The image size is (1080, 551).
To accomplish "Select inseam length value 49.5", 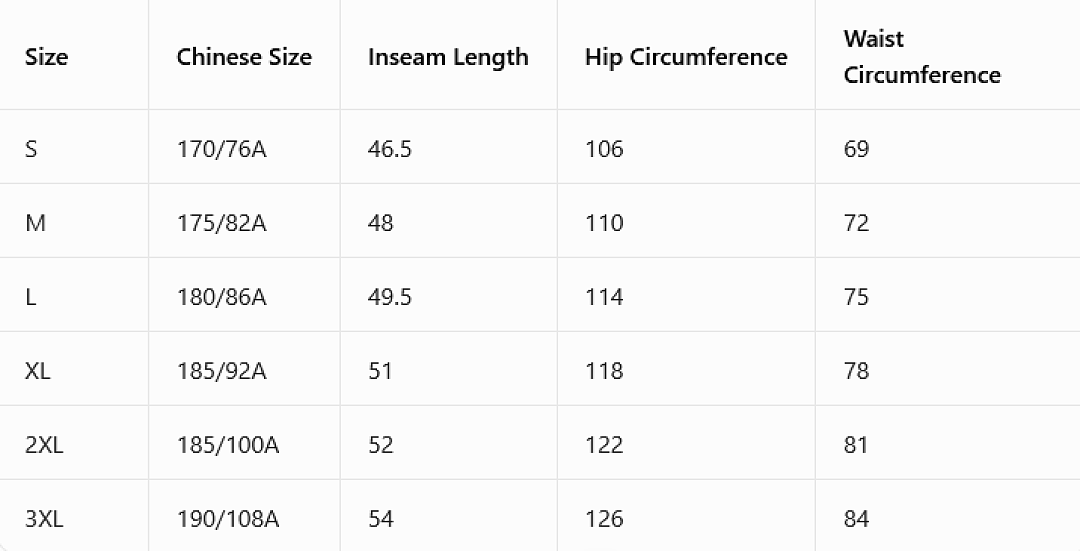I will [x=389, y=297].
